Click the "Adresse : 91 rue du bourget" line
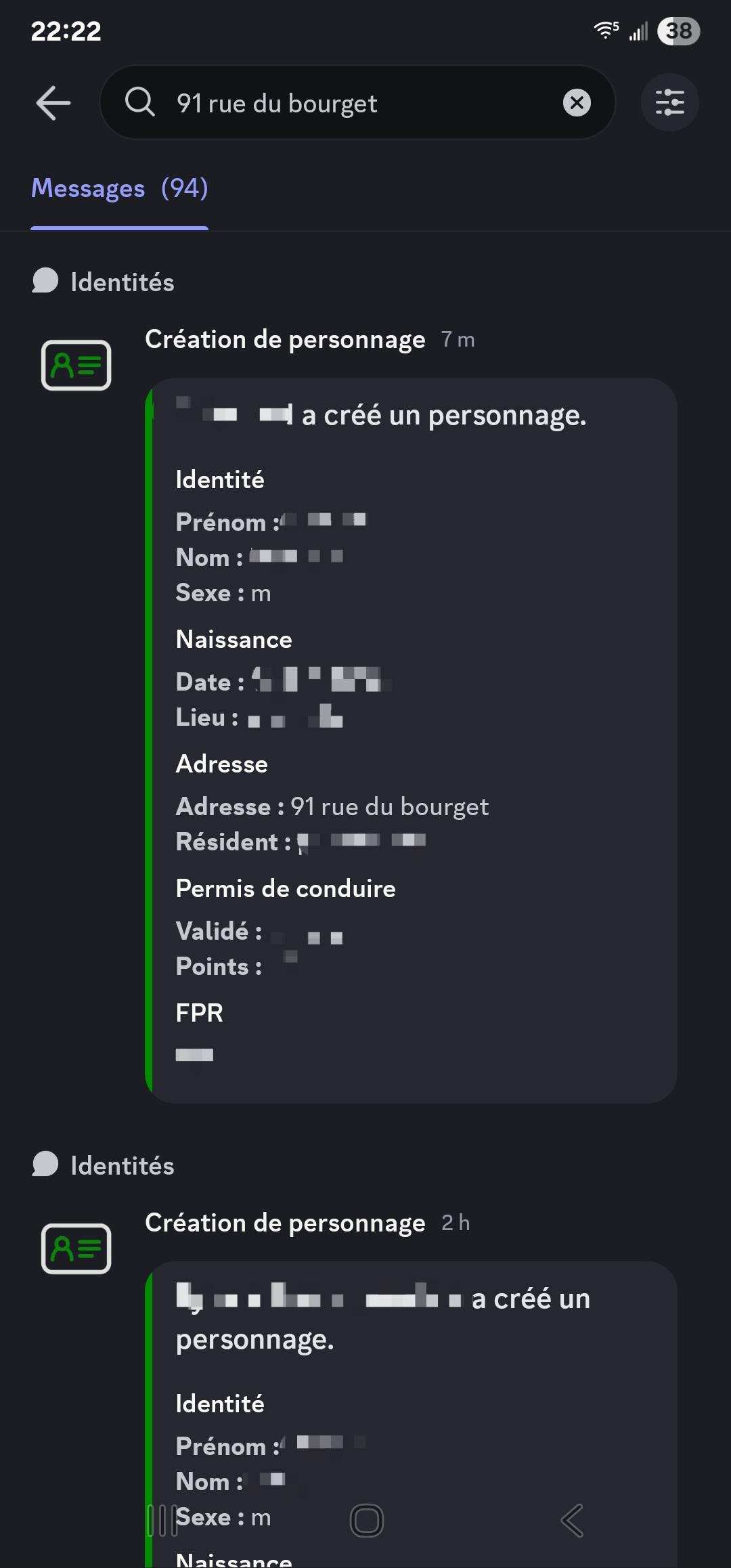This screenshot has width=731, height=1568. coord(332,807)
